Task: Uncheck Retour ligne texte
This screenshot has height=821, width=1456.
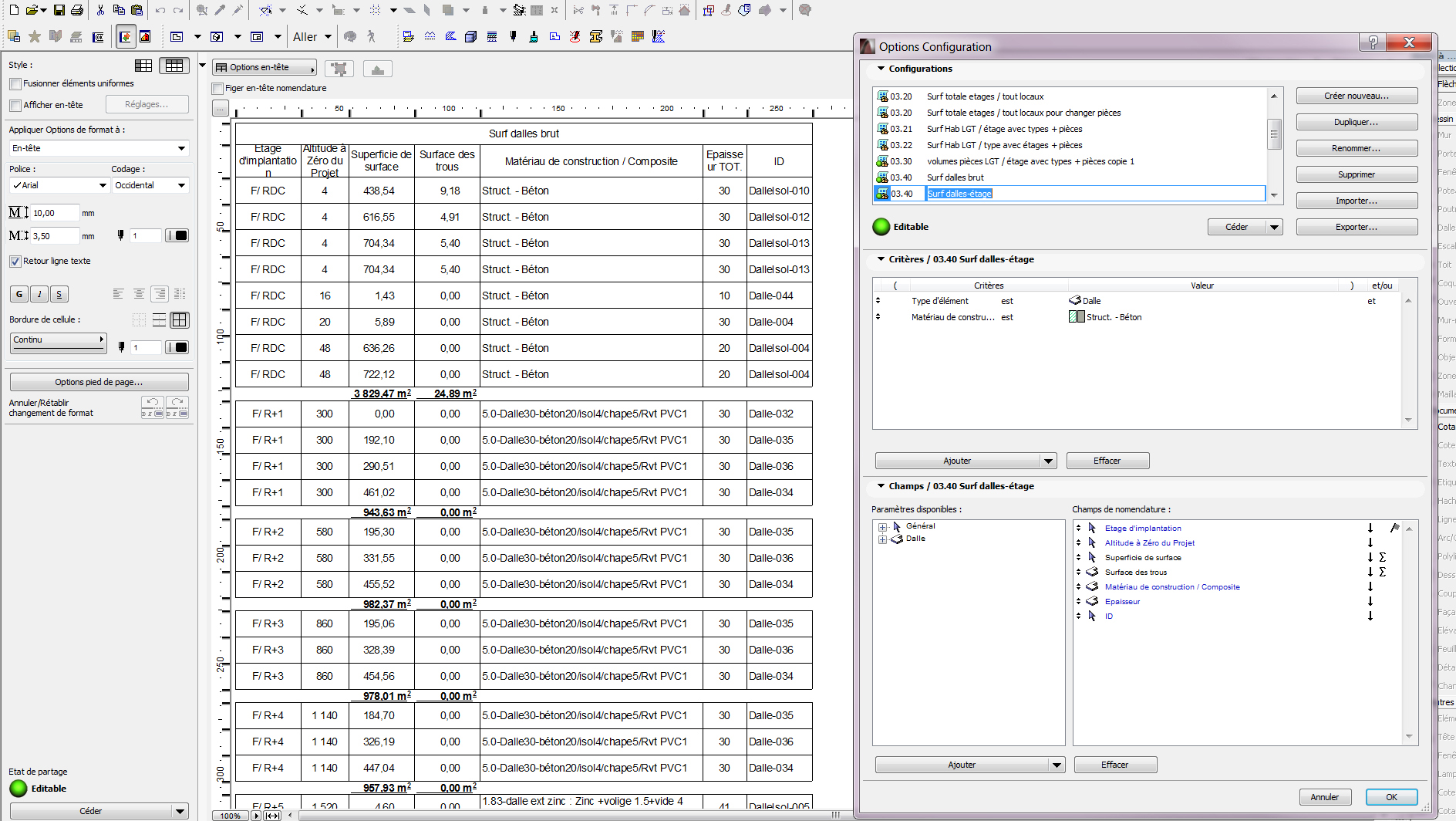Action: point(15,262)
